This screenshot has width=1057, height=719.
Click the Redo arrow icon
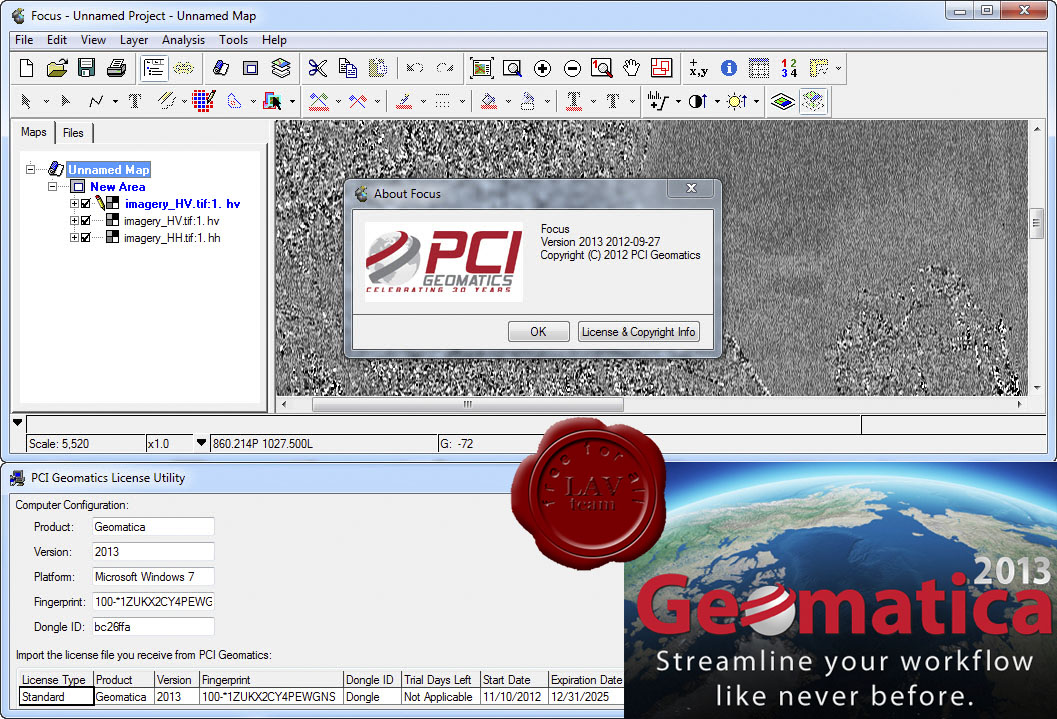pyautogui.click(x=445, y=68)
